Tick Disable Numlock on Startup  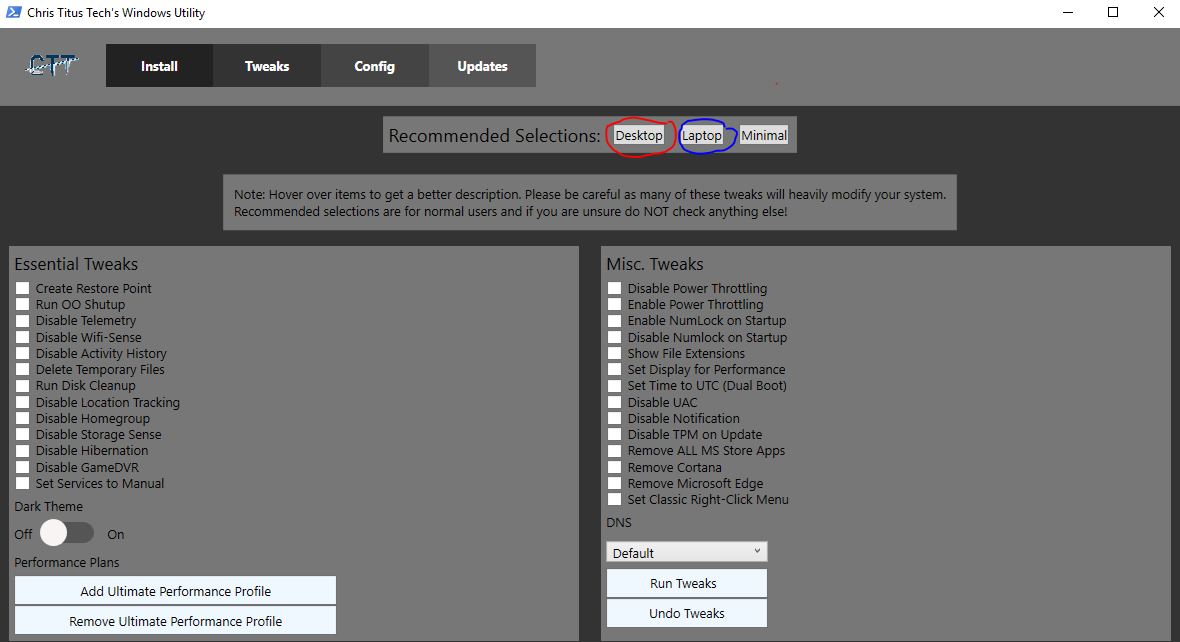(x=615, y=337)
